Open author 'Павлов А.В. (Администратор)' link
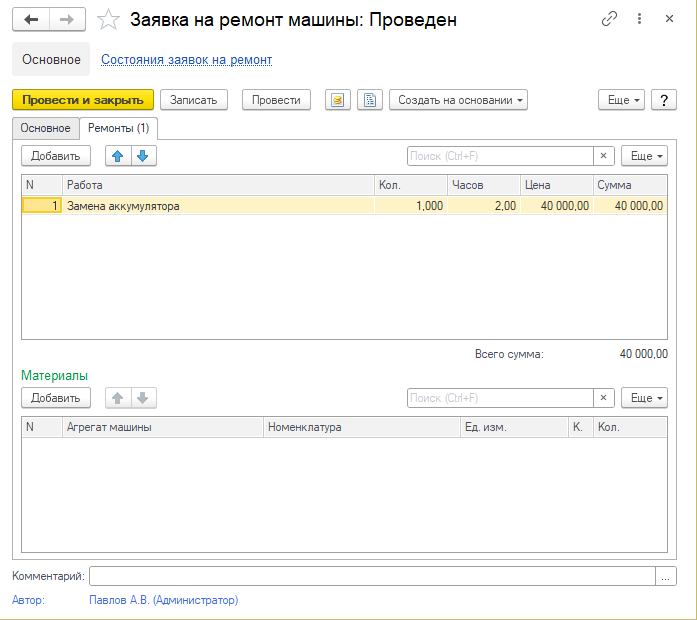The image size is (697, 620). point(164,600)
